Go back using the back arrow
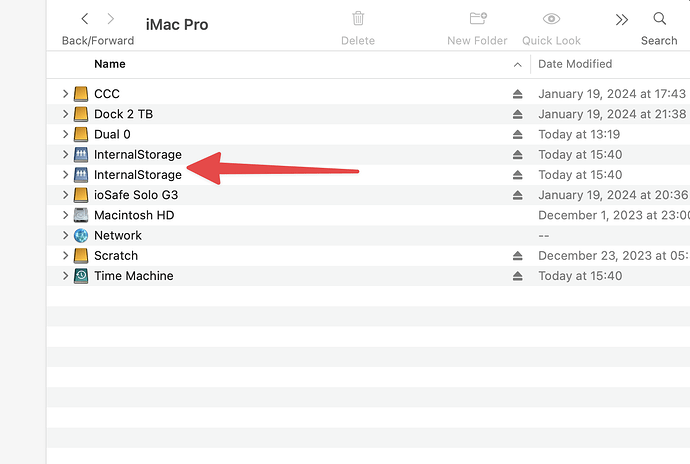 pos(85,19)
